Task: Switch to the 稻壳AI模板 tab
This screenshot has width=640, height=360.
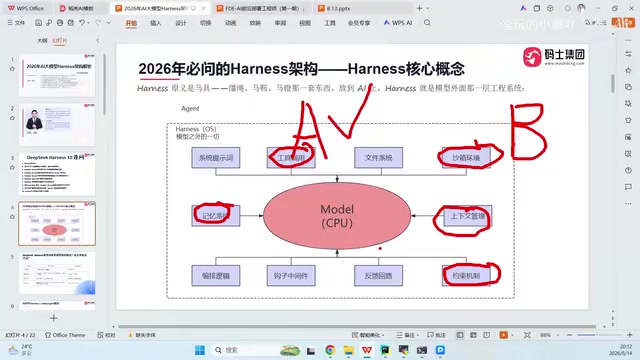Action: pyautogui.click(x=77, y=8)
